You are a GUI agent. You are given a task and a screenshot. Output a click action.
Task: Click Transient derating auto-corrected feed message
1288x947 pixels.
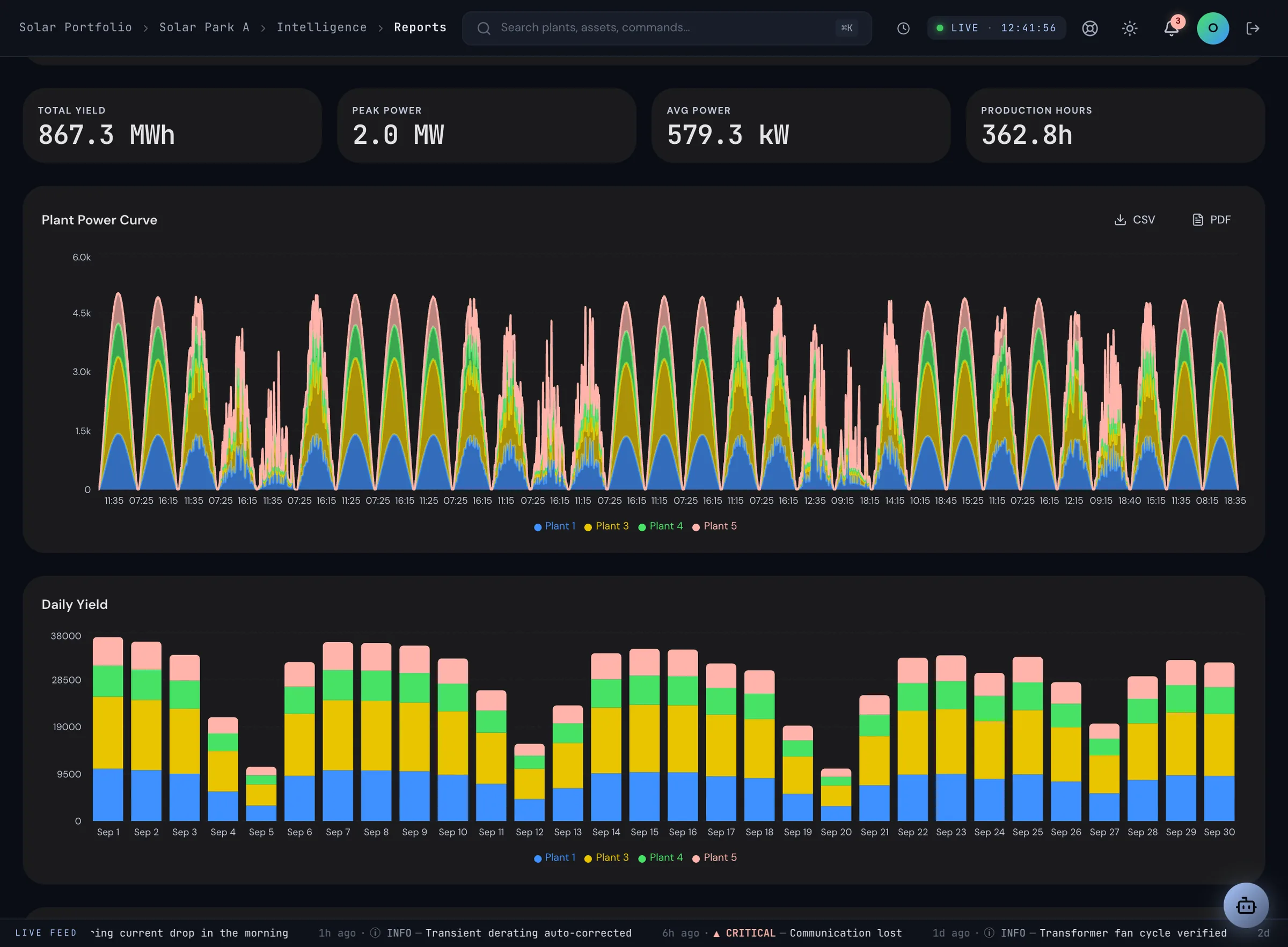tap(528, 933)
